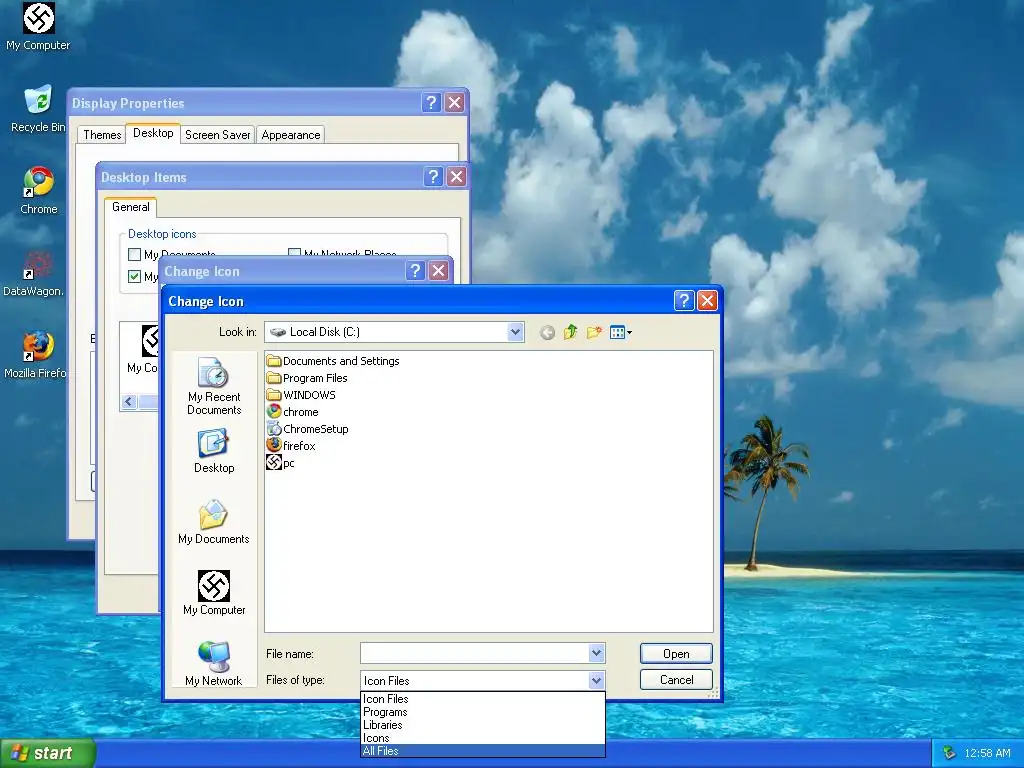
Task: Open My Network in places bar
Action: (x=214, y=664)
